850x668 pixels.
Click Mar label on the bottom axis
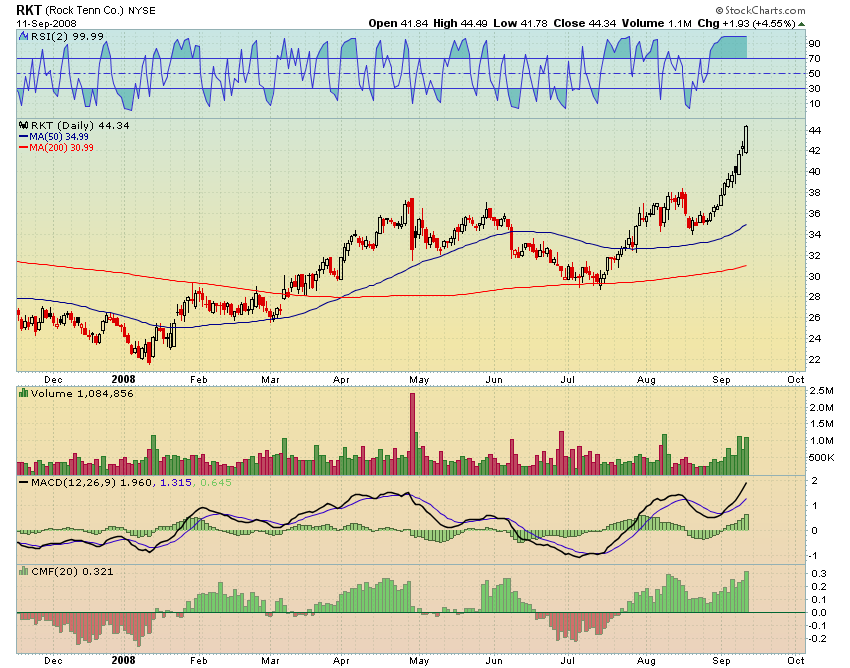[x=270, y=660]
